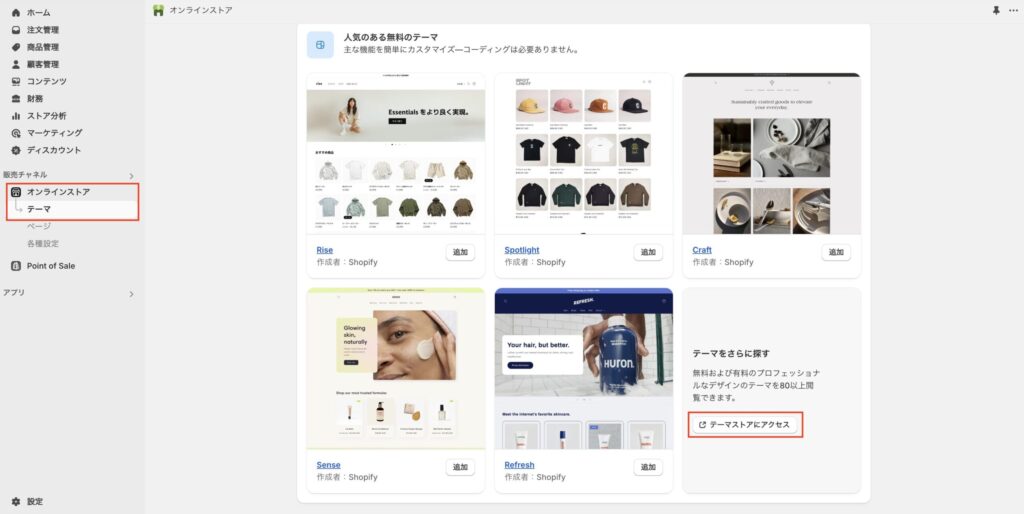The width and height of the screenshot is (1024, 514).
Task: Open the Refresh theme link
Action: coord(519,465)
